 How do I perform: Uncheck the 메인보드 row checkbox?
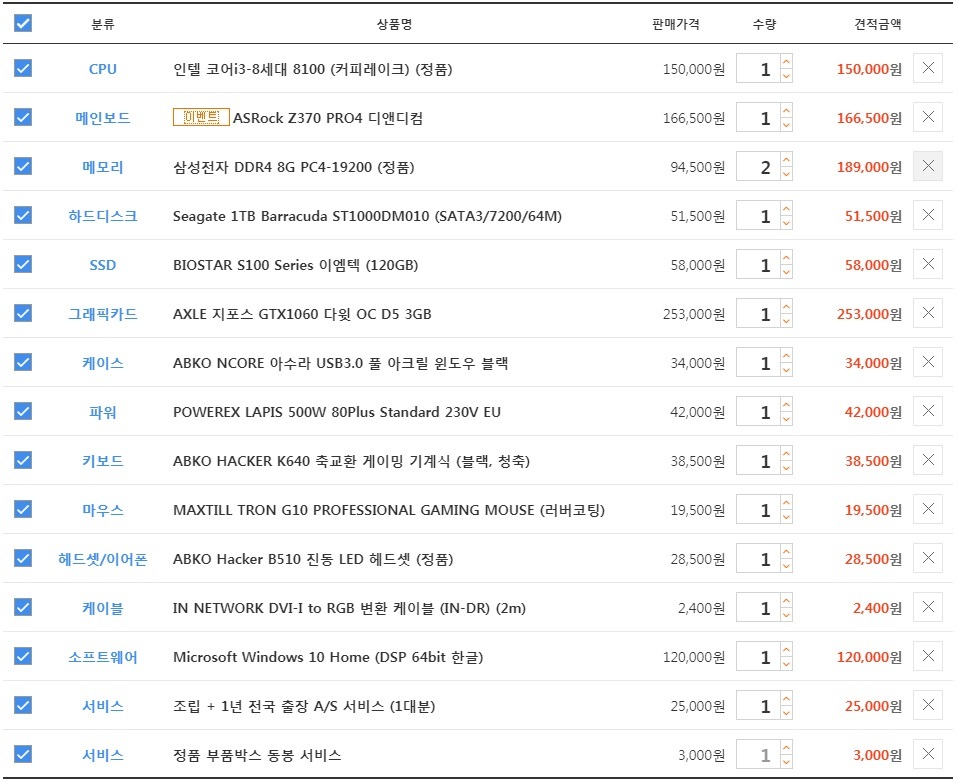click(23, 117)
